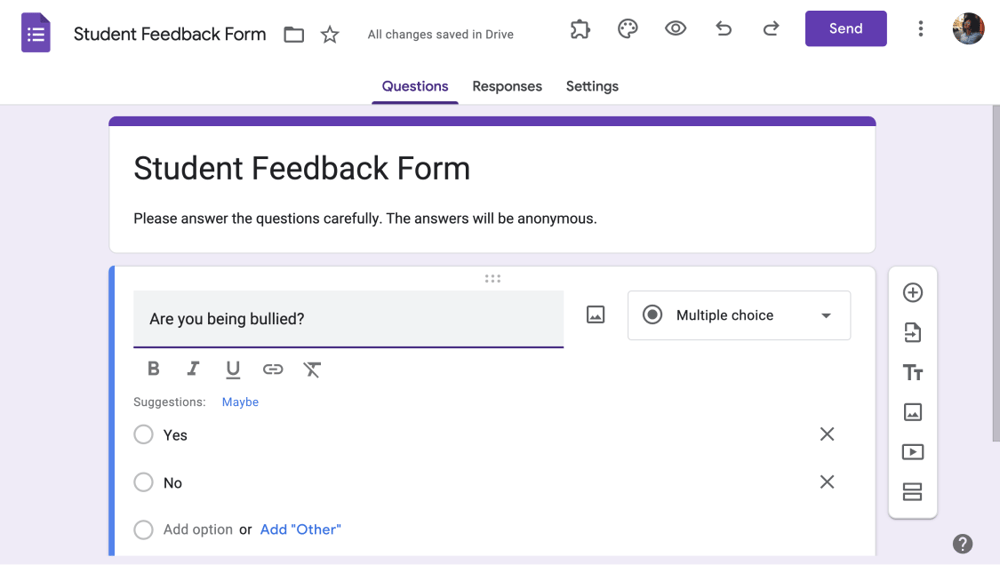Viewport: 1000px width, 565px height.
Task: Add section from the sidebar
Action: 913,492
